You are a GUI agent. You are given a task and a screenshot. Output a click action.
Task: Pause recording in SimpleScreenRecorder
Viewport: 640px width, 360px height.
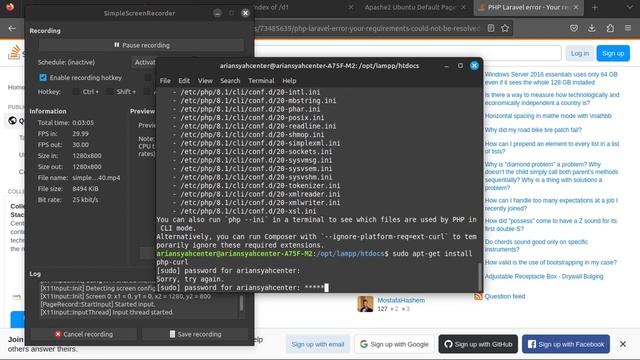142,45
